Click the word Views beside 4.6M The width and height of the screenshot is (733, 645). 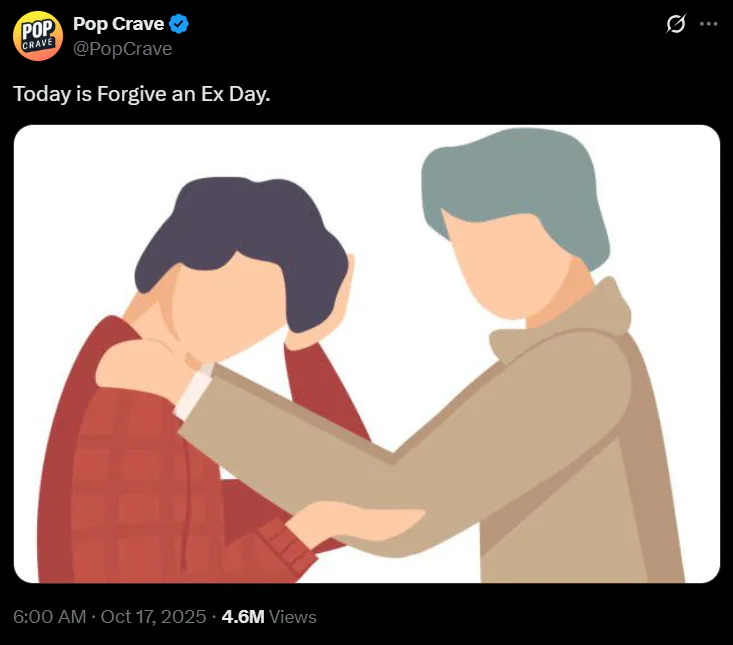click(x=293, y=616)
